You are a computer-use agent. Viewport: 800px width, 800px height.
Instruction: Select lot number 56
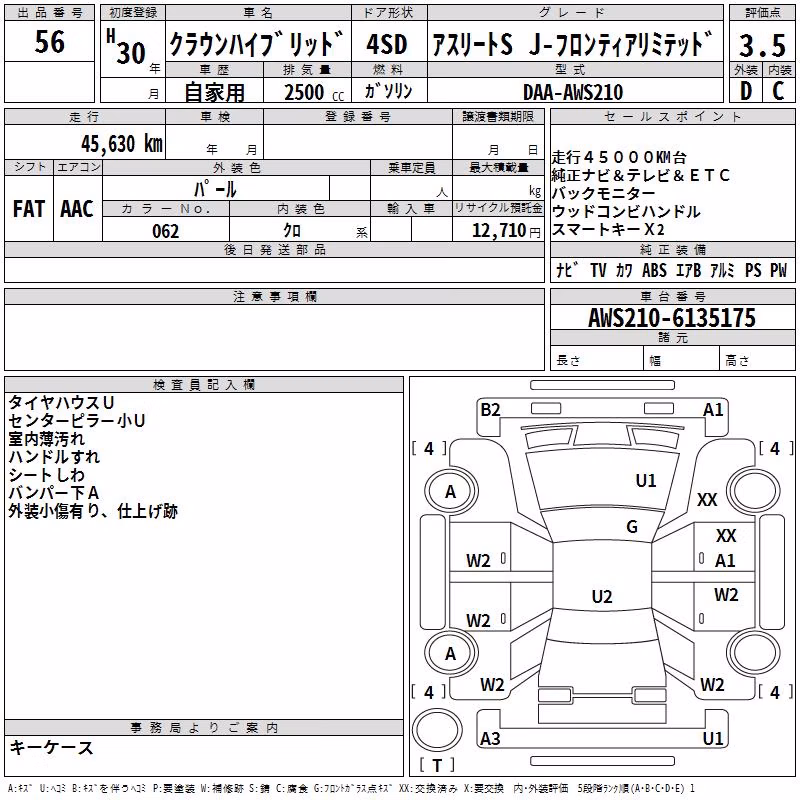[49, 41]
